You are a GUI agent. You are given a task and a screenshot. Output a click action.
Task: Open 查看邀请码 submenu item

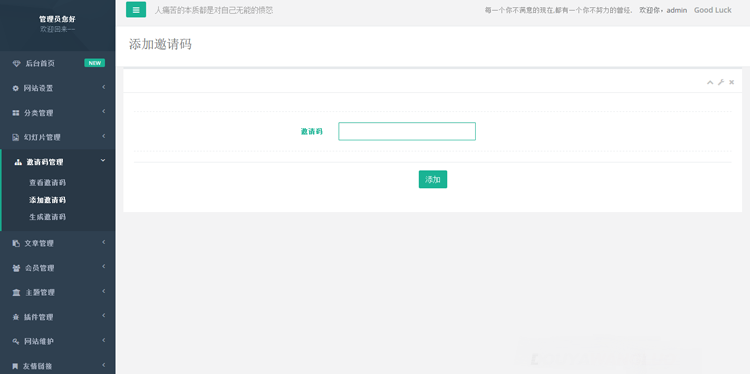point(47,183)
